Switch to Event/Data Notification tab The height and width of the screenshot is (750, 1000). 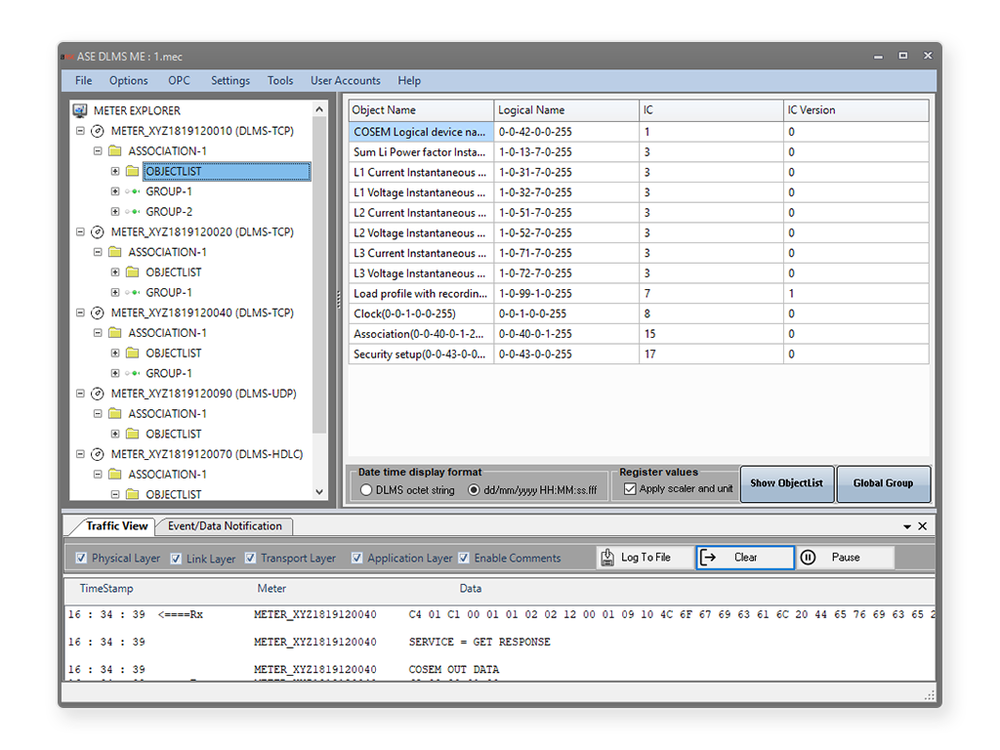(x=225, y=526)
